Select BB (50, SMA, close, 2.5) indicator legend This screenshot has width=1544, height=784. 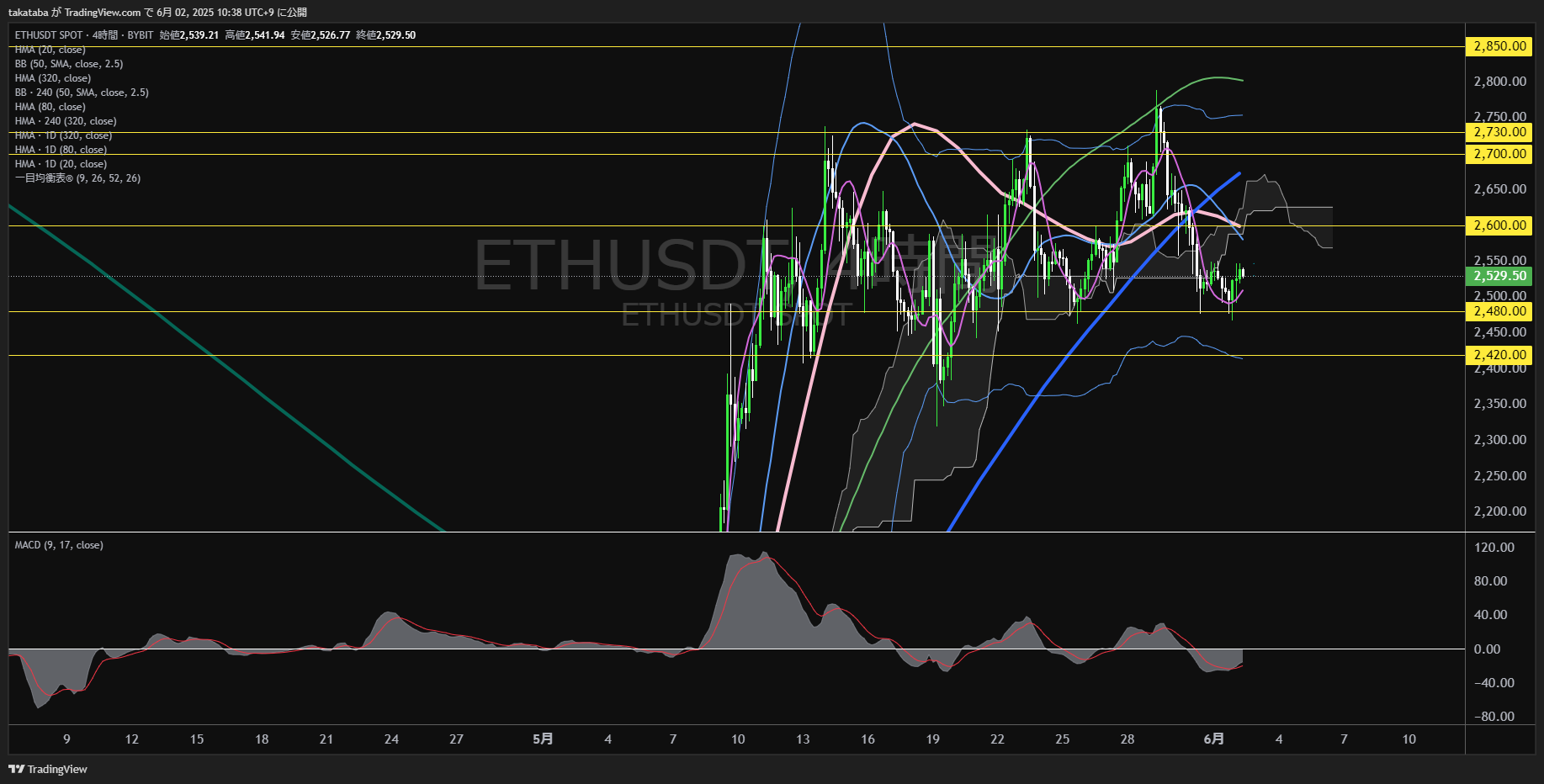tap(69, 64)
